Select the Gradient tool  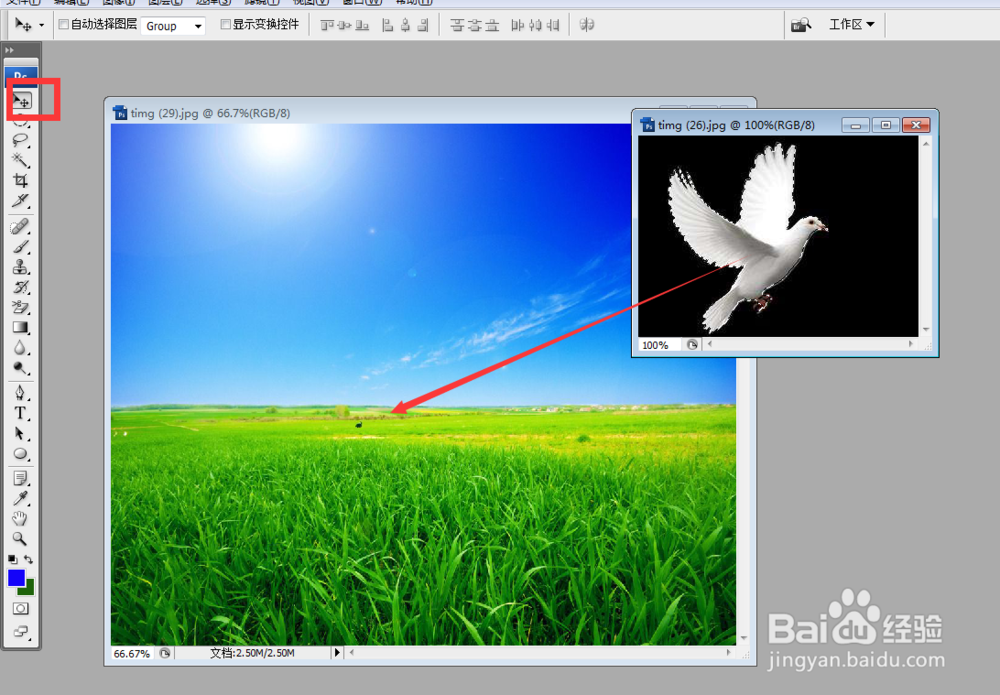coord(20,328)
